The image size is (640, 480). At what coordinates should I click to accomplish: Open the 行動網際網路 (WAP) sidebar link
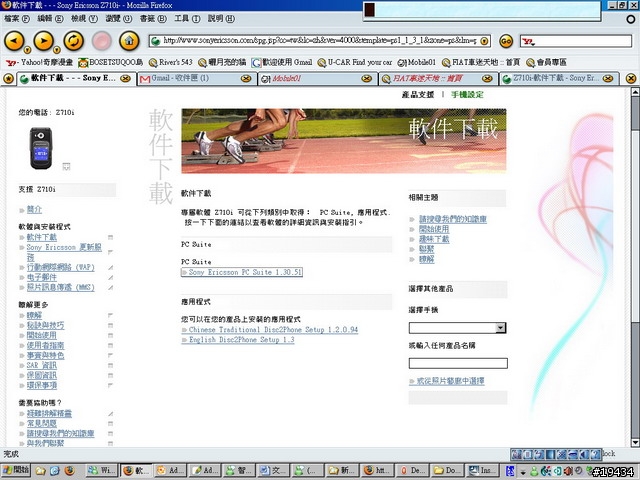tap(60, 267)
